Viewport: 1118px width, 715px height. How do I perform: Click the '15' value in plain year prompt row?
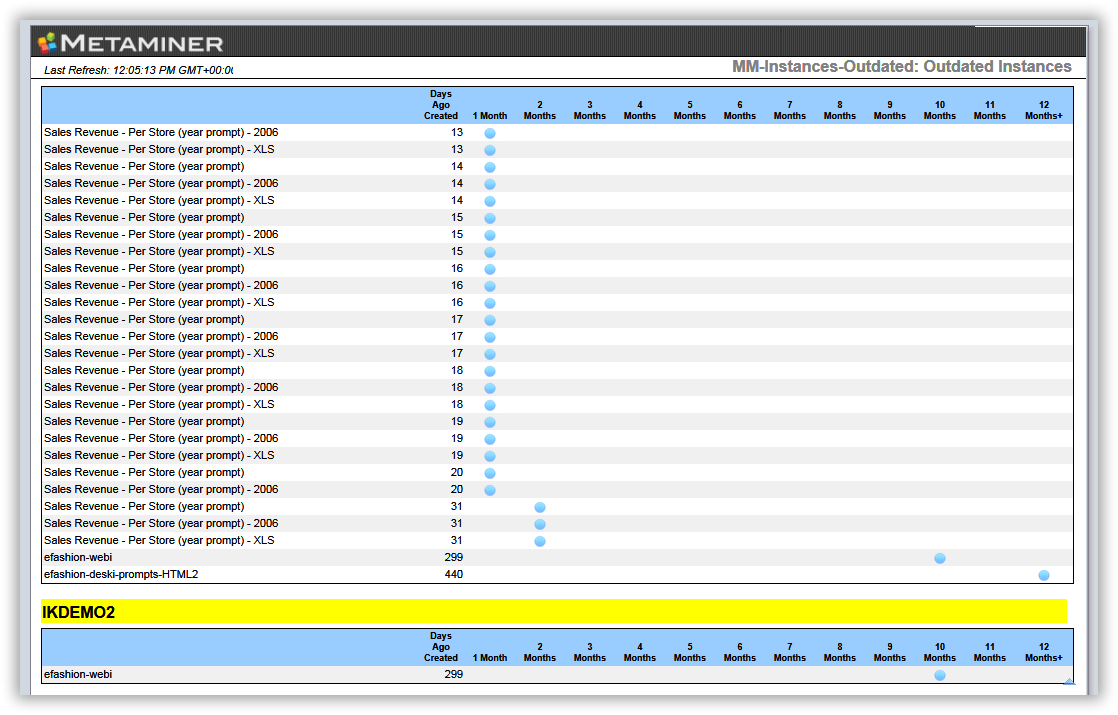pos(456,217)
